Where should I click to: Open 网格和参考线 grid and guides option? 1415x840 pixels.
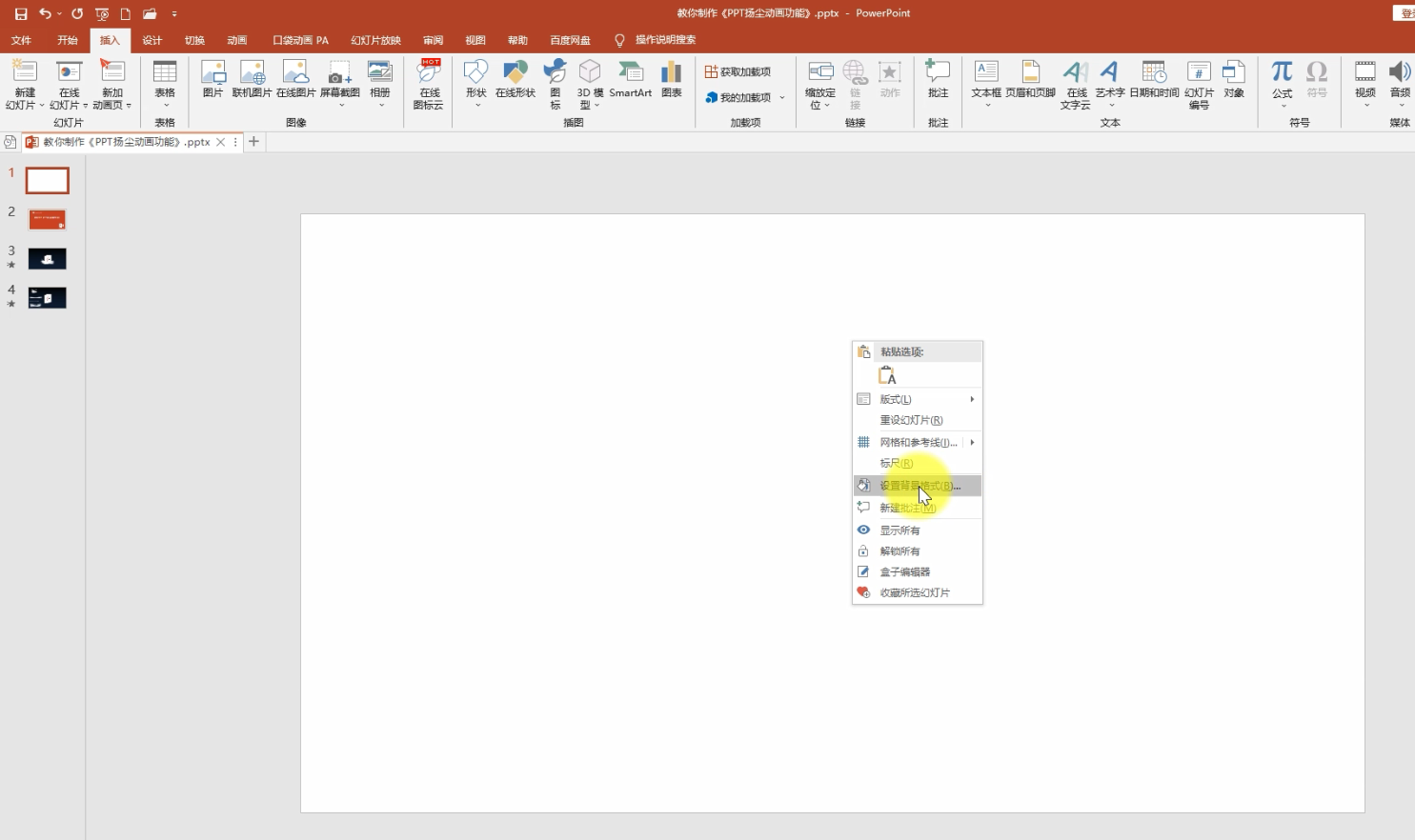[x=918, y=442]
